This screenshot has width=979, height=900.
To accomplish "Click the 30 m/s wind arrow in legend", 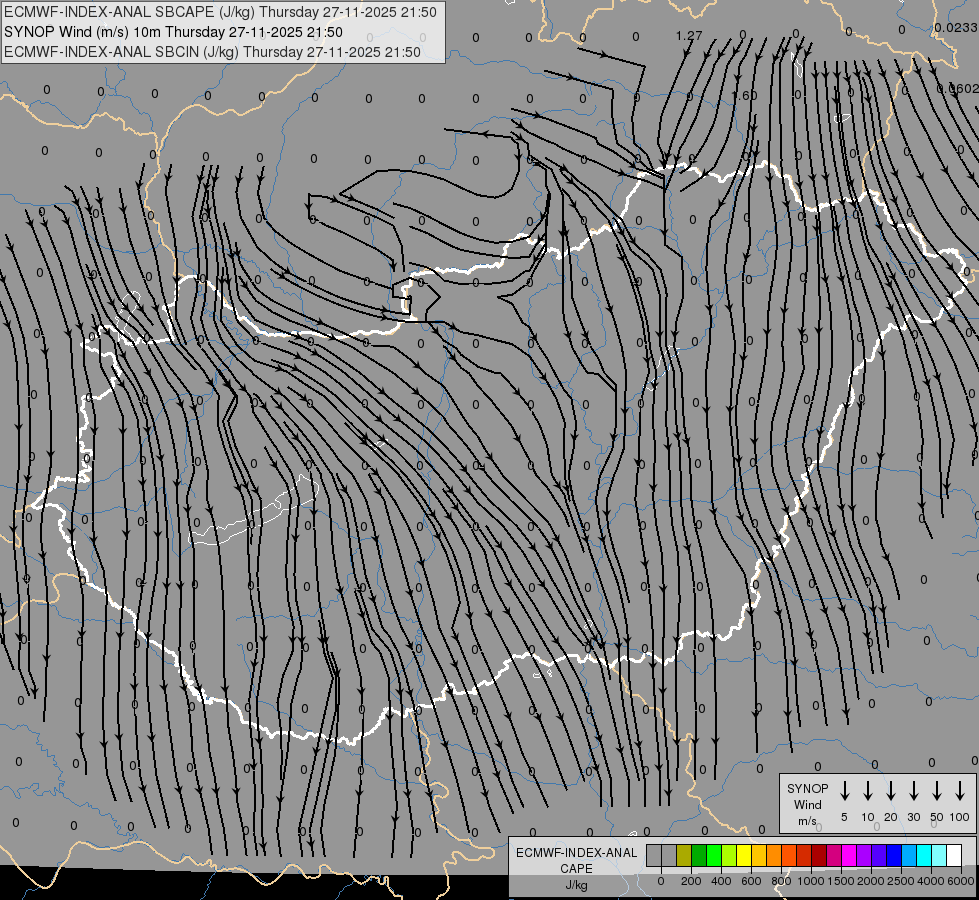I will (x=913, y=790).
